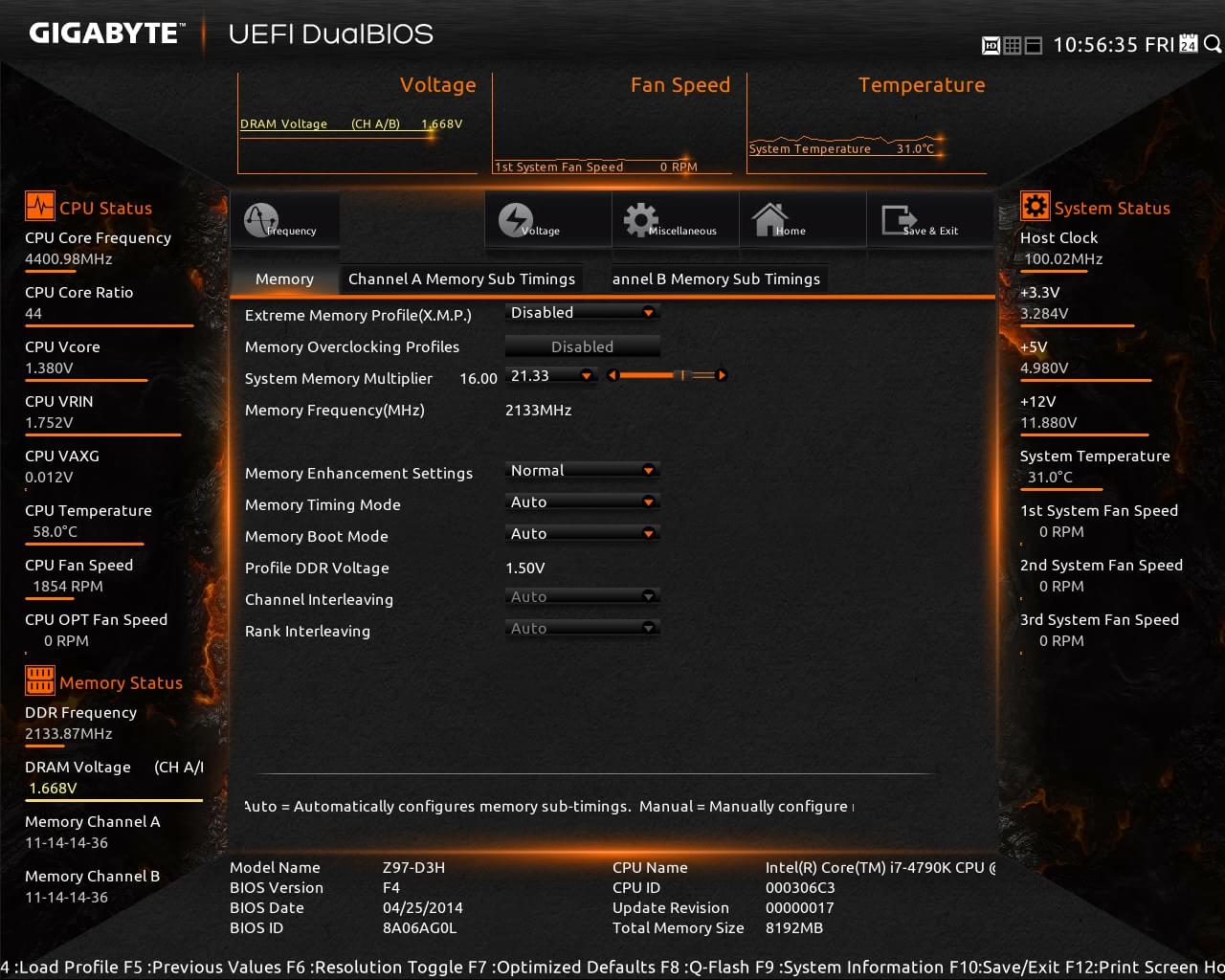Click the CPU Vcore value 1.380V
The height and width of the screenshot is (980, 1225).
[x=49, y=367]
